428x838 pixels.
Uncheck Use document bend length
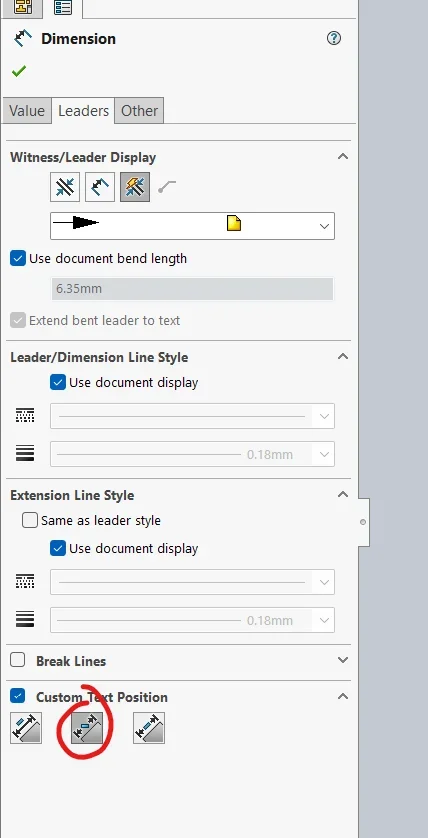coord(18,259)
